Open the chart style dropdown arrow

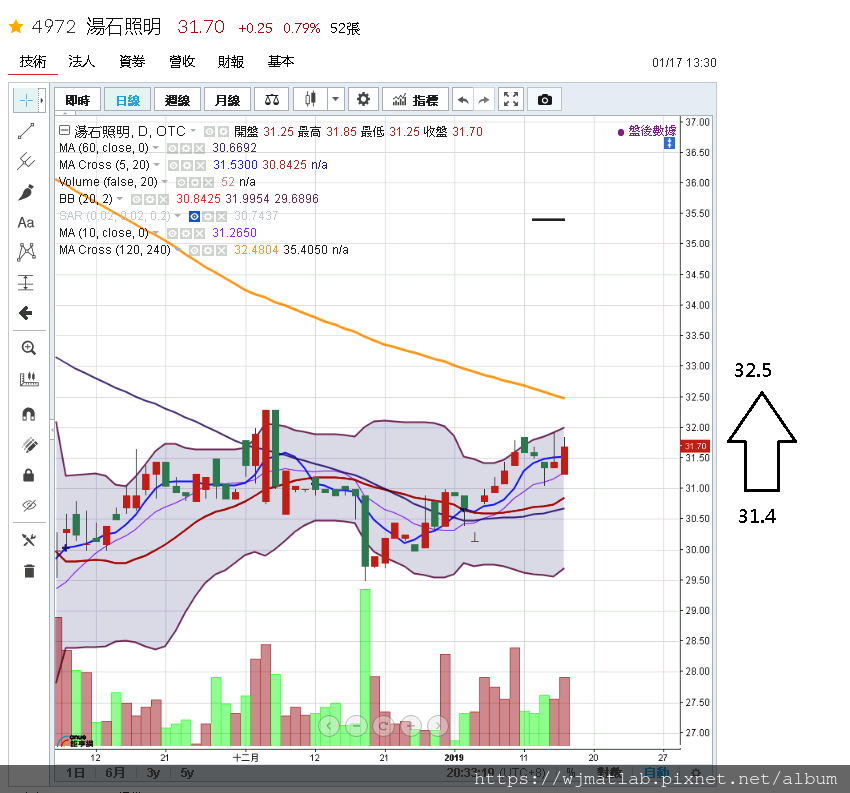coord(336,99)
